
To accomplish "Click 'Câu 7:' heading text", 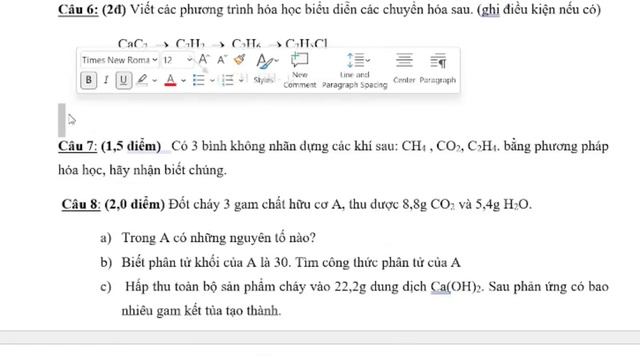I will [x=78, y=146].
